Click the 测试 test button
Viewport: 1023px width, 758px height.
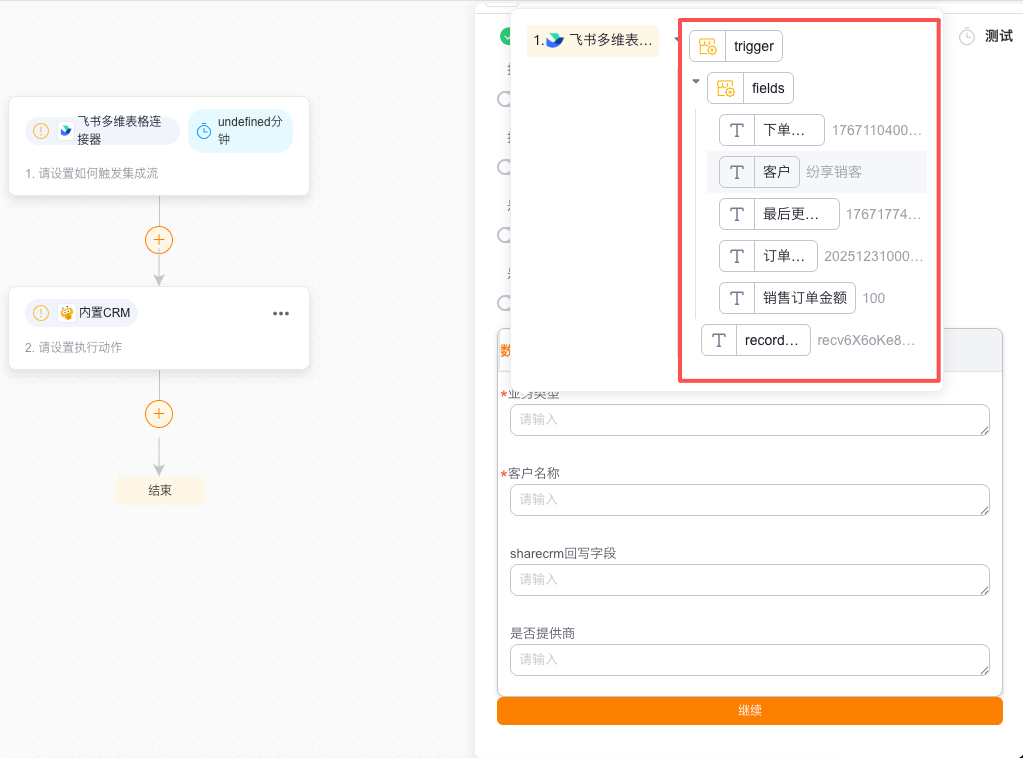click(x=998, y=37)
